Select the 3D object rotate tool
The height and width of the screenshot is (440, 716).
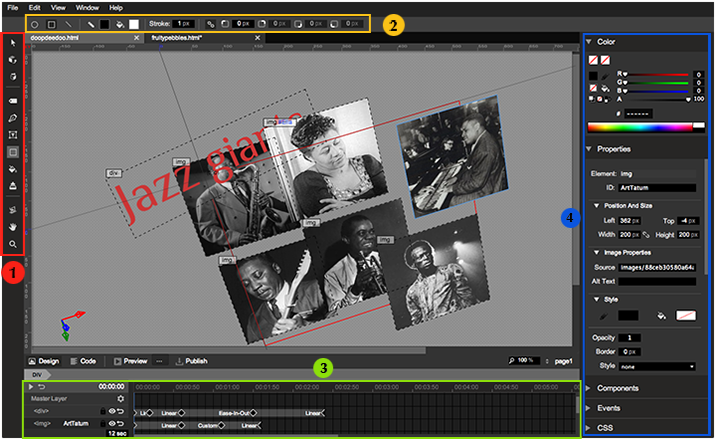click(x=13, y=60)
